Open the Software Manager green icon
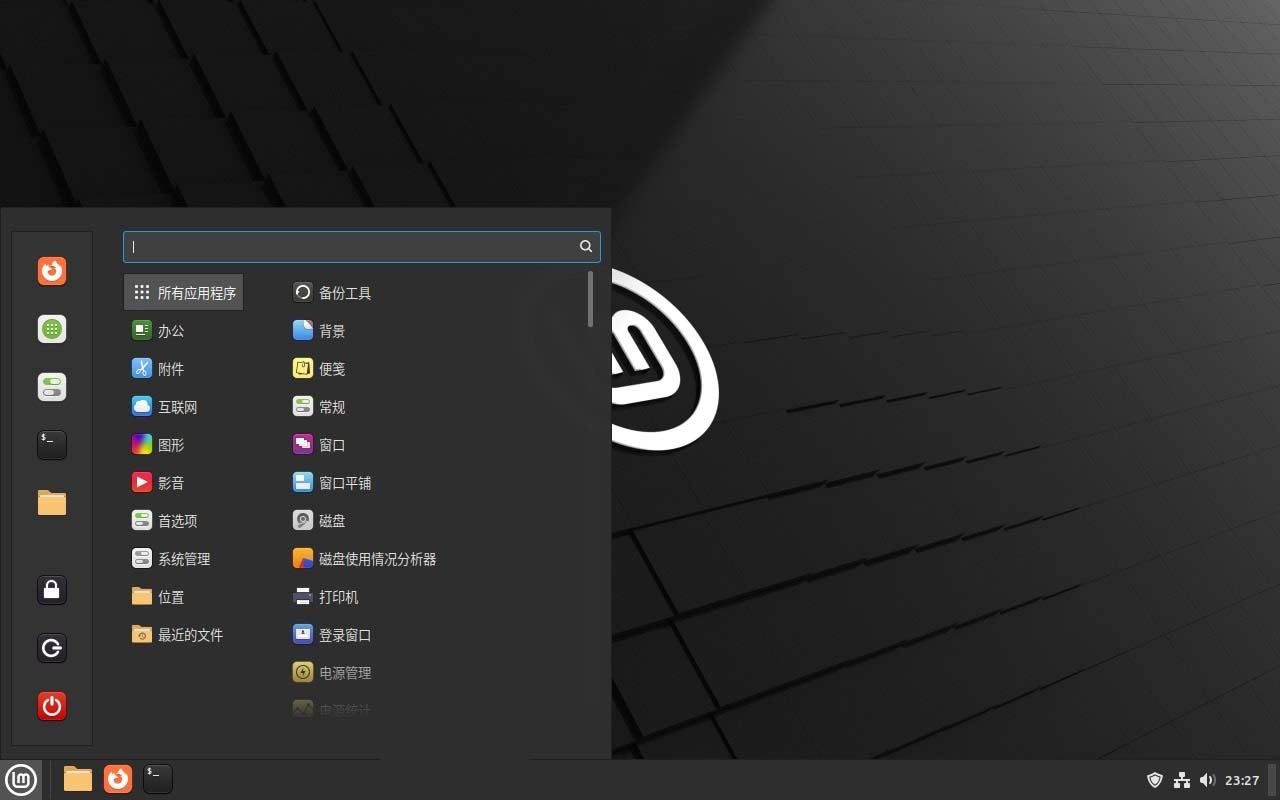This screenshot has width=1280, height=800. [51, 328]
